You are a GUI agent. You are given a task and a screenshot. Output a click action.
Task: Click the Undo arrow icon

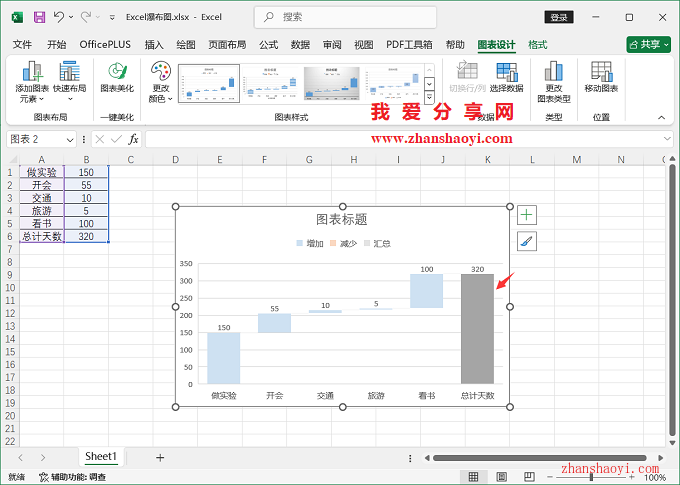(59, 17)
